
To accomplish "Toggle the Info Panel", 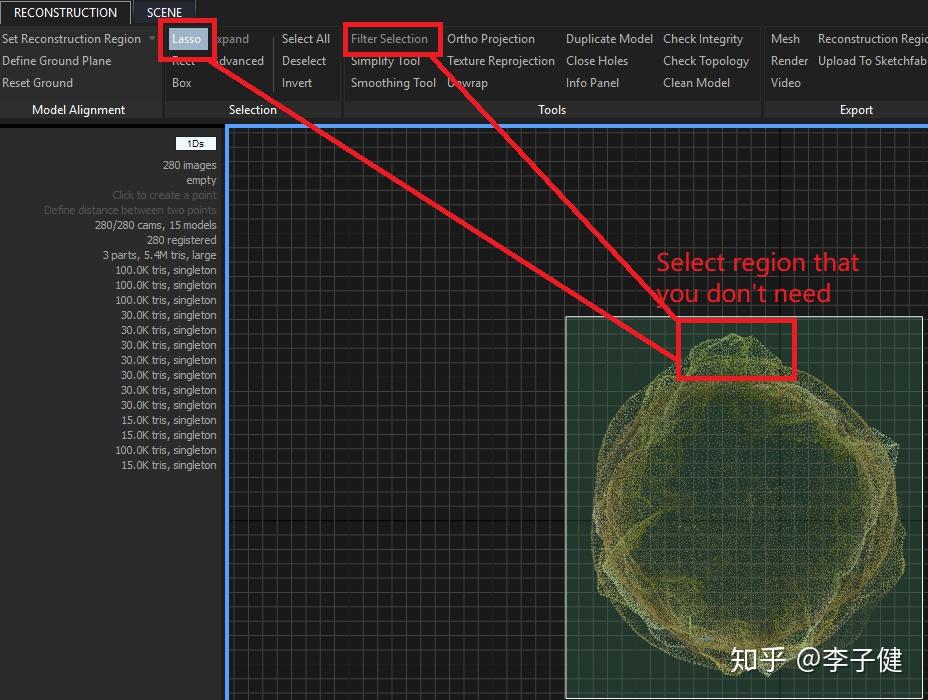I will (592, 83).
